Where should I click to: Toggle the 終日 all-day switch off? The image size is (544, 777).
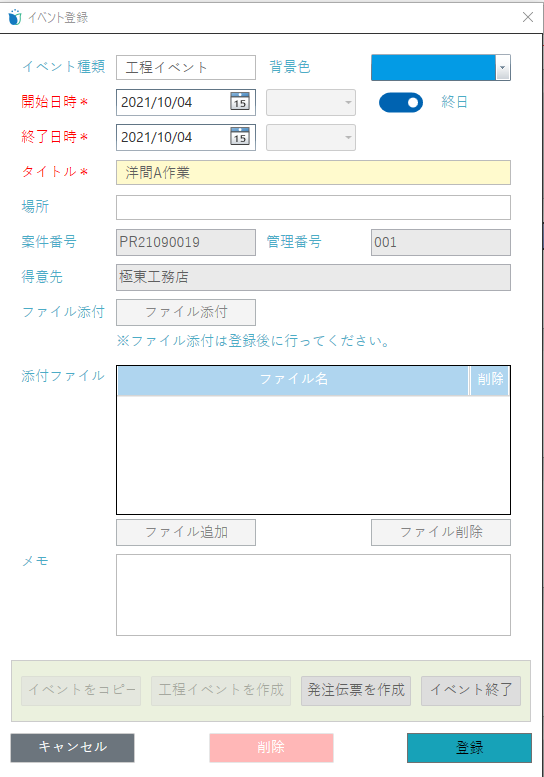(x=401, y=103)
